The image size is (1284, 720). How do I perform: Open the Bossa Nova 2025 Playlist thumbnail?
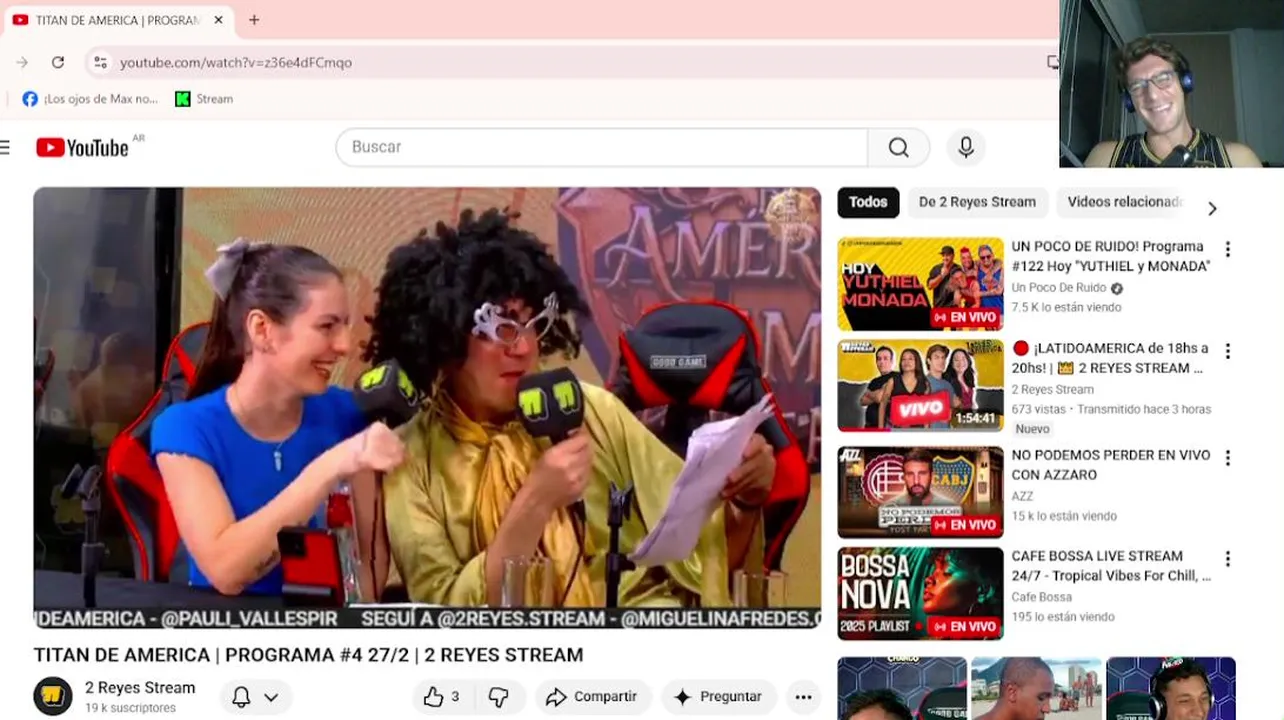click(x=920, y=593)
